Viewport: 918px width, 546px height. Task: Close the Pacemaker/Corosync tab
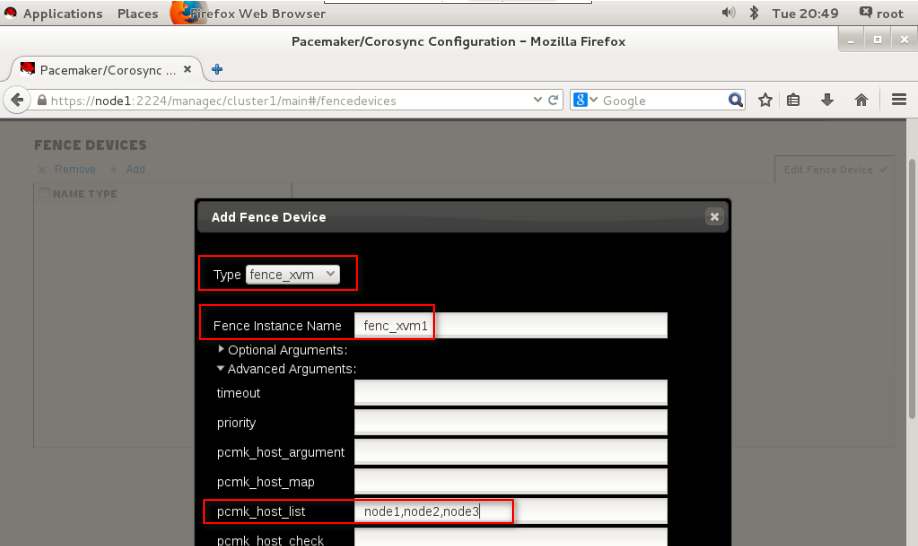tap(187, 69)
